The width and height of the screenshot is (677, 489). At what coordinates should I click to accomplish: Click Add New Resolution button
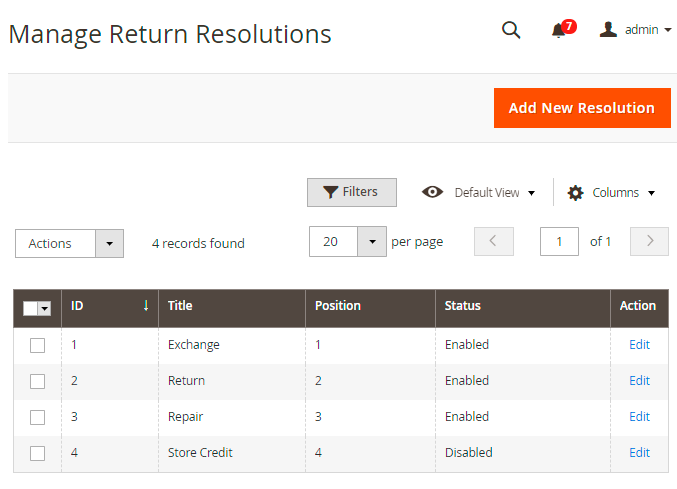click(582, 108)
